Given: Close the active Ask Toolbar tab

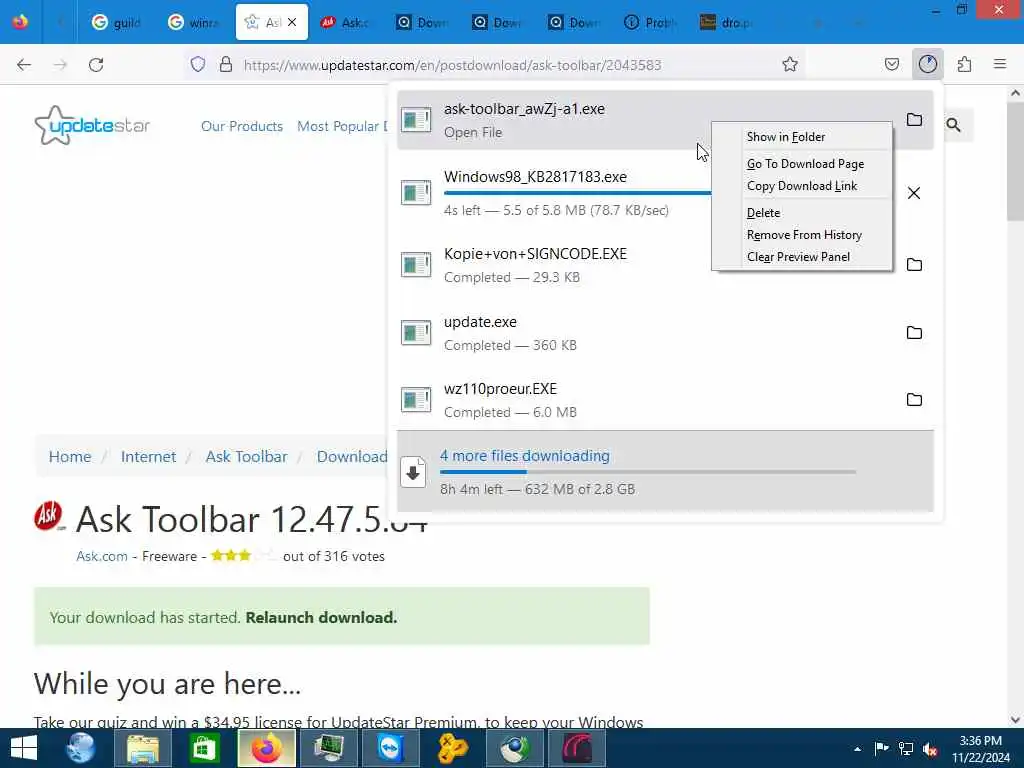Looking at the screenshot, I should (292, 22).
